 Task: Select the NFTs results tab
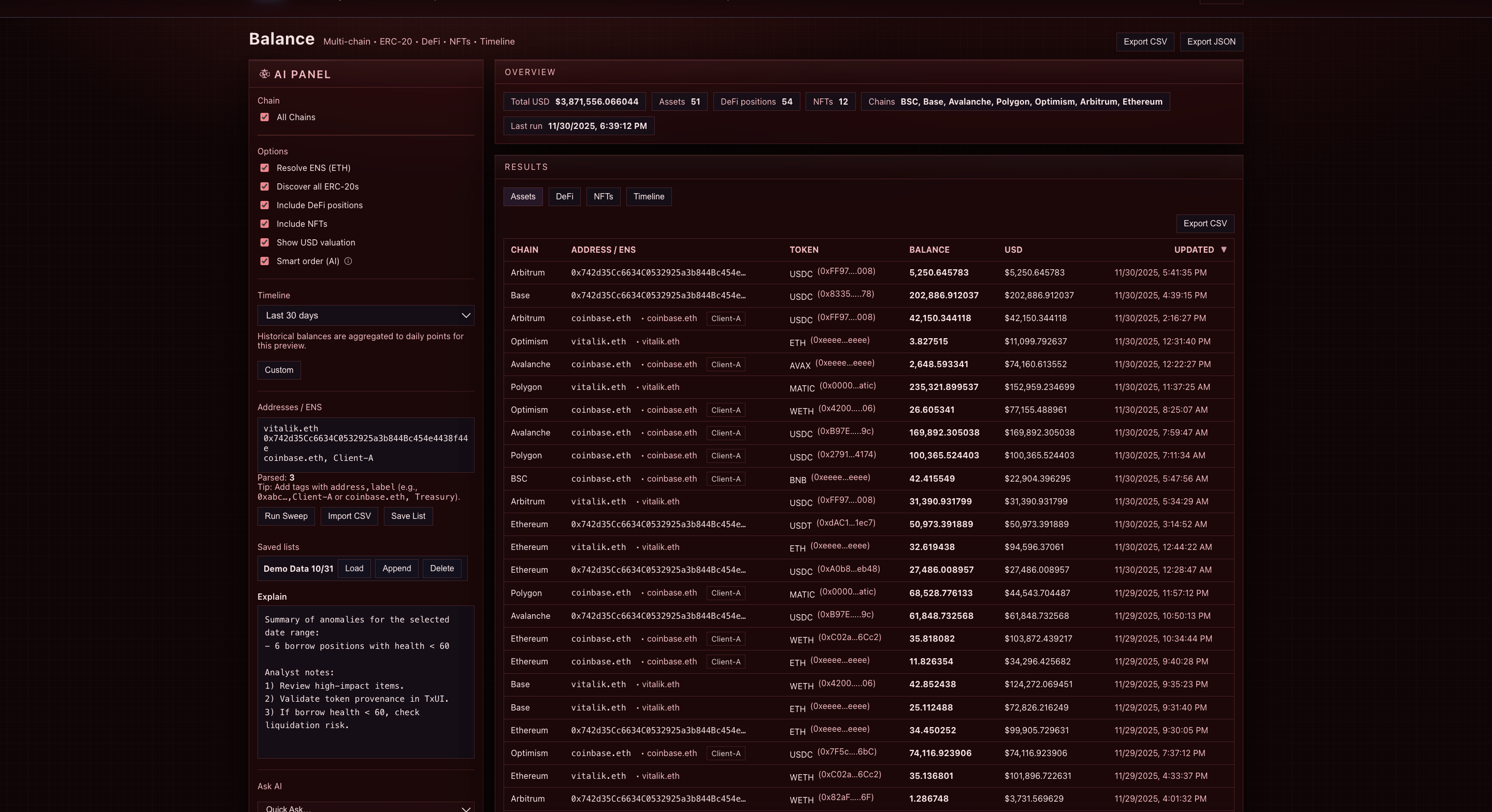tap(603, 197)
